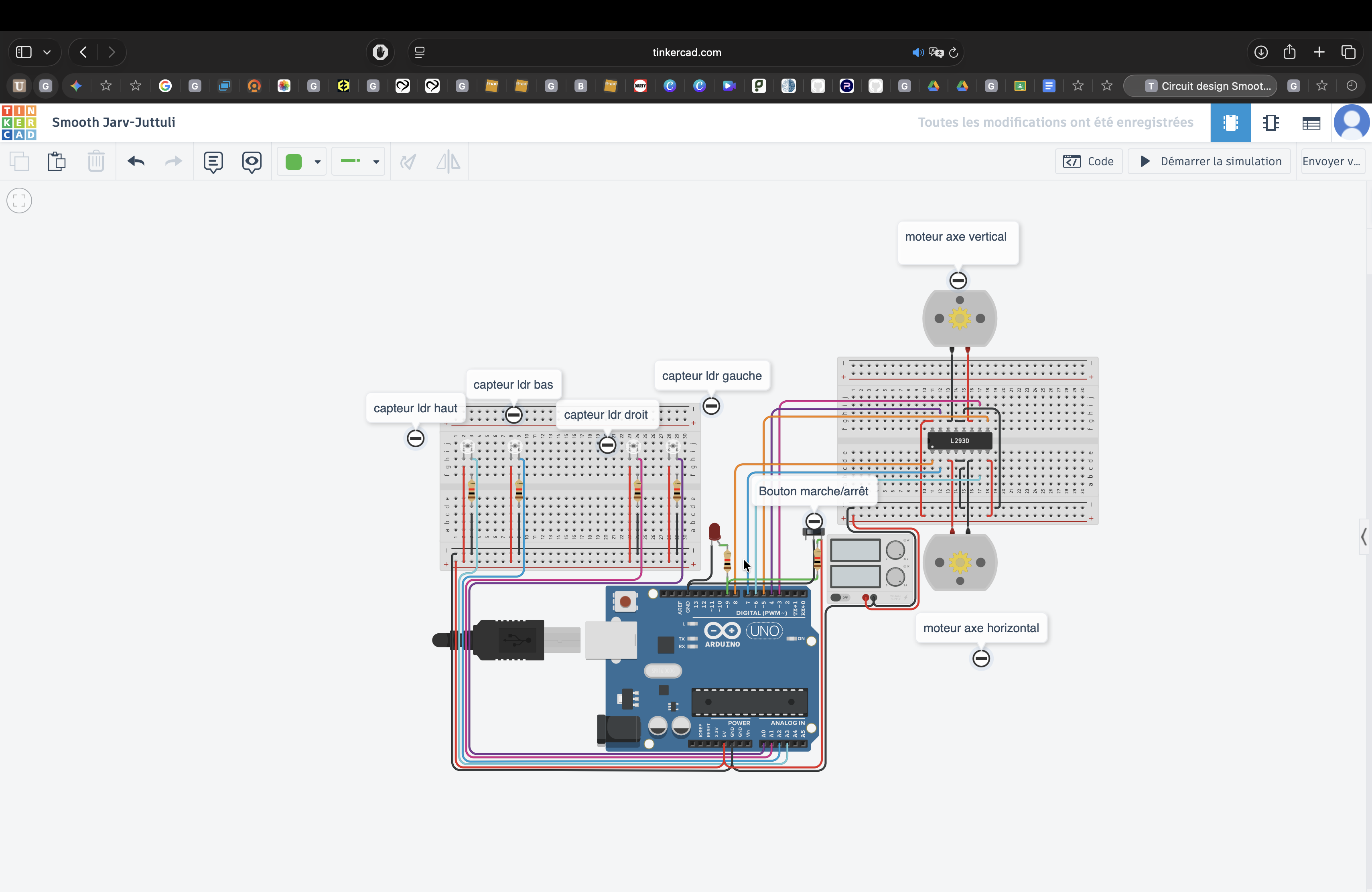
Task: Click the Arduino reset button
Action: coord(625,602)
